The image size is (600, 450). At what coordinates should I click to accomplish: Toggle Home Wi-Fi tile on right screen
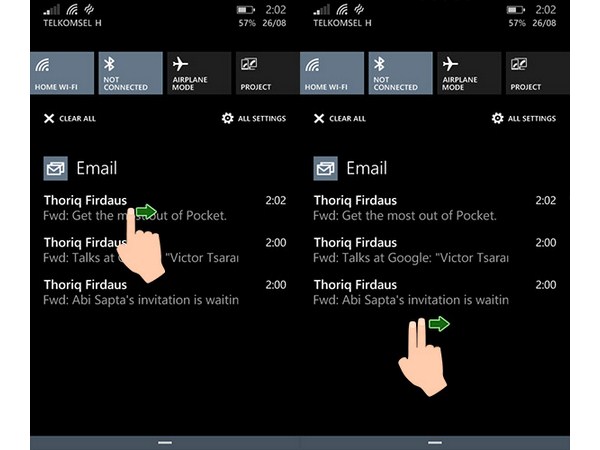(332, 73)
